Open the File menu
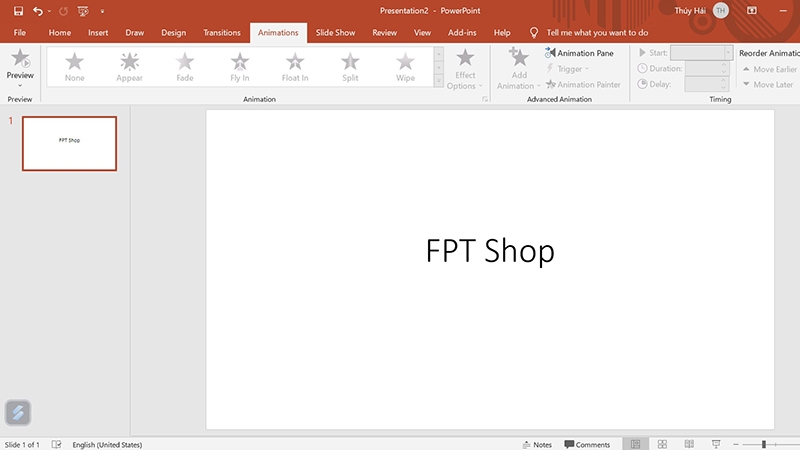This screenshot has height=450, width=800. point(19,33)
